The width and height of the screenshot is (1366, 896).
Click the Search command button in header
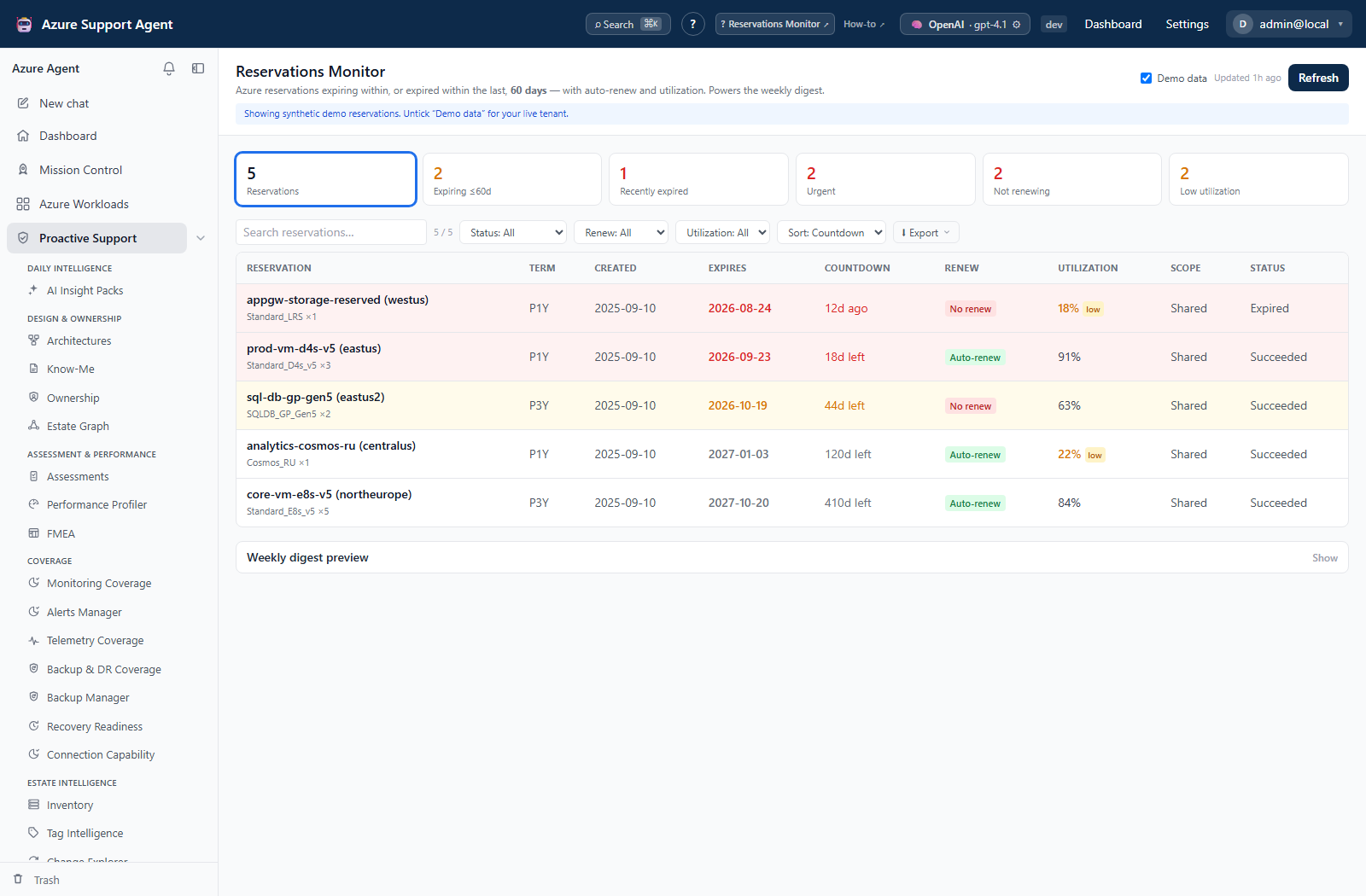628,24
